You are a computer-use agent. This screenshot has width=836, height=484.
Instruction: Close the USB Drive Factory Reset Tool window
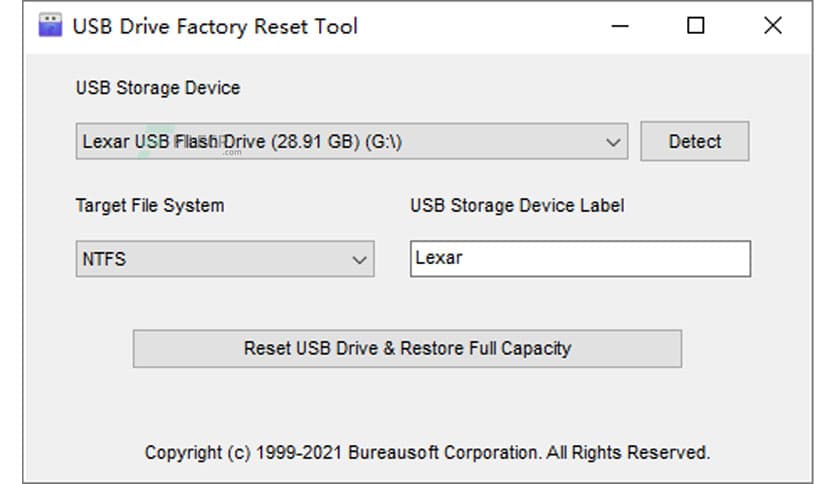coord(773,26)
